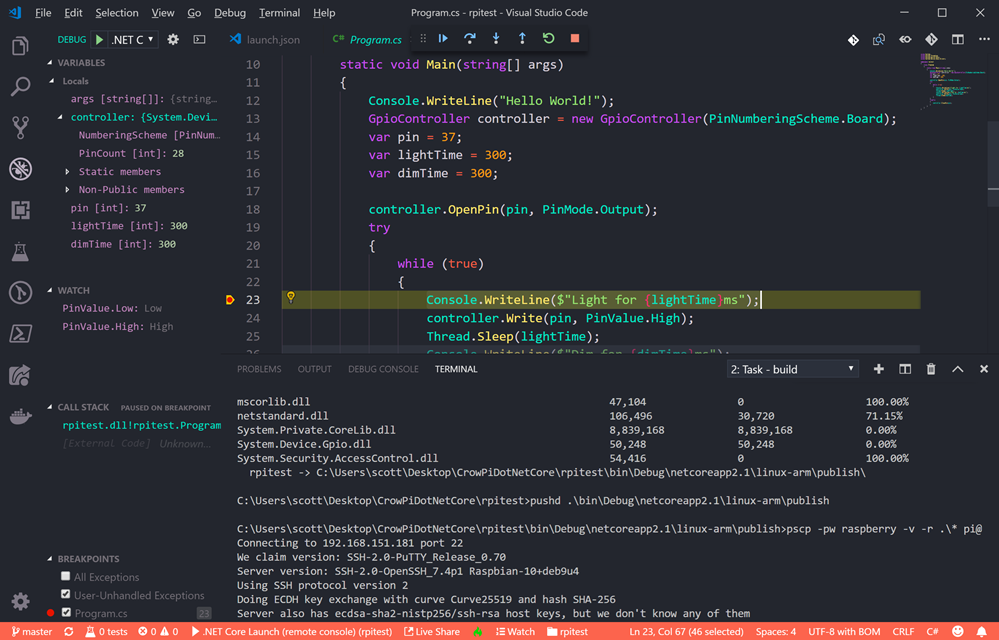
Task: Switch to launch.json editor tab
Action: 265,39
